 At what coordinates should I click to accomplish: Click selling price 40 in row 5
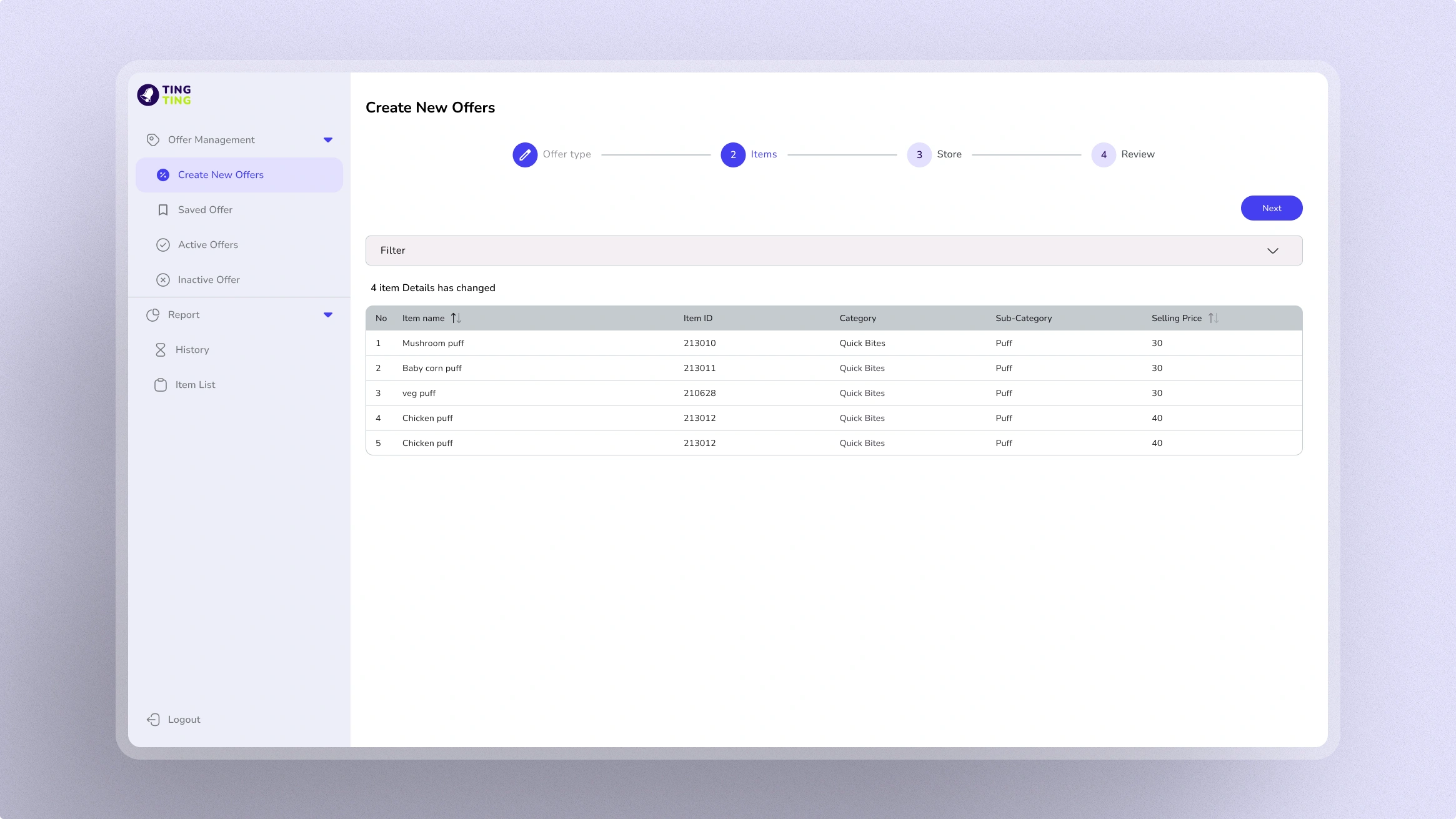[1157, 443]
